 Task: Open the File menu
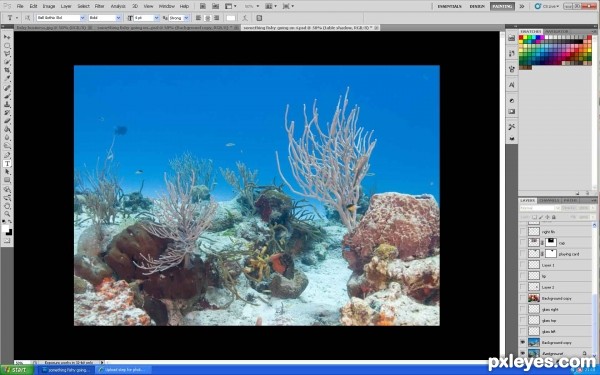(x=20, y=6)
